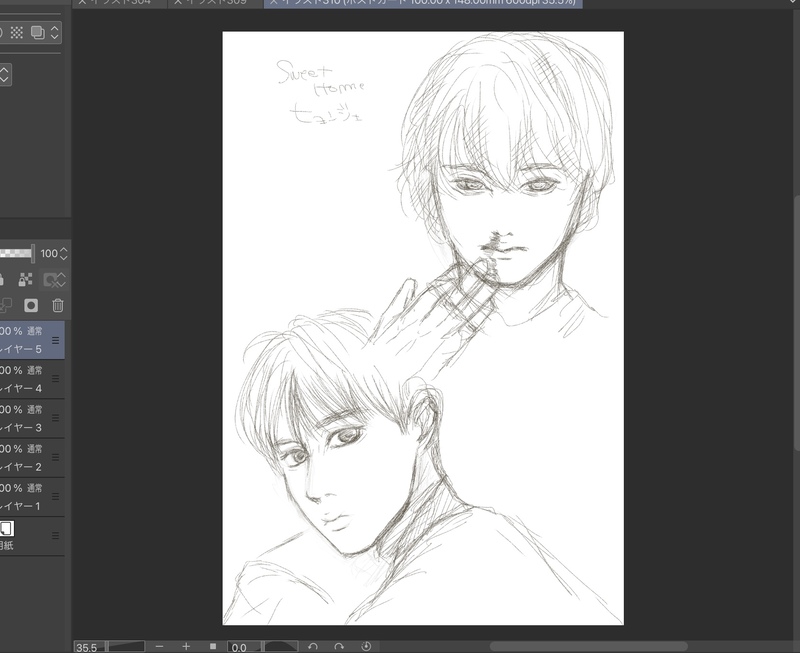
Task: Grab the レイヤー 1 row handle icon
Action: (56, 497)
